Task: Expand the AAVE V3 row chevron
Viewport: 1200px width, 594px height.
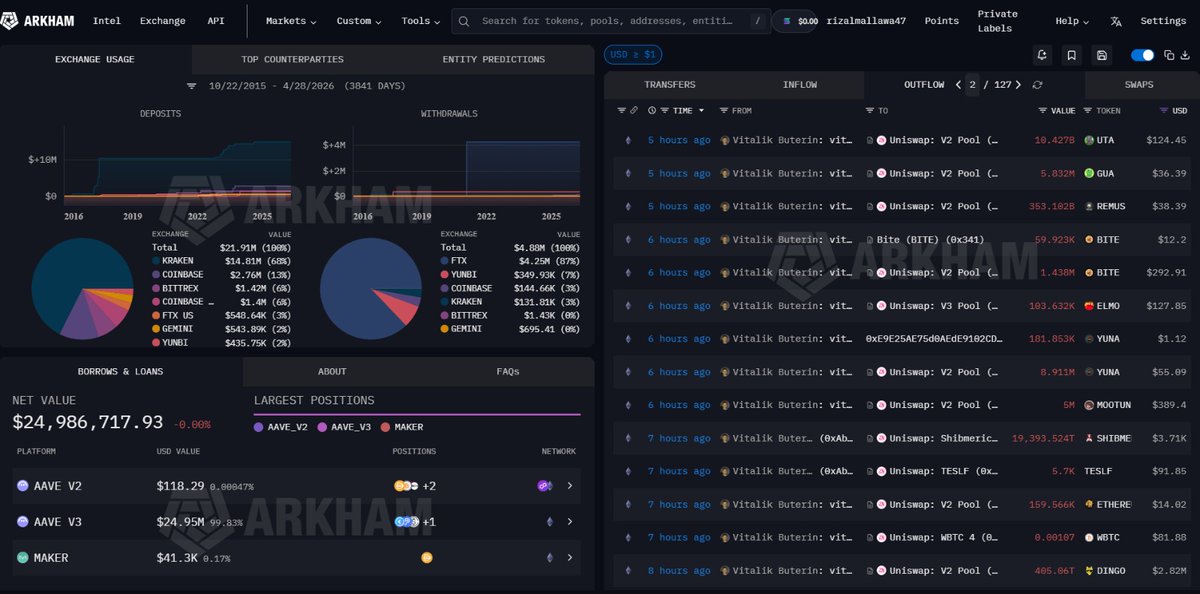Action: click(x=570, y=522)
